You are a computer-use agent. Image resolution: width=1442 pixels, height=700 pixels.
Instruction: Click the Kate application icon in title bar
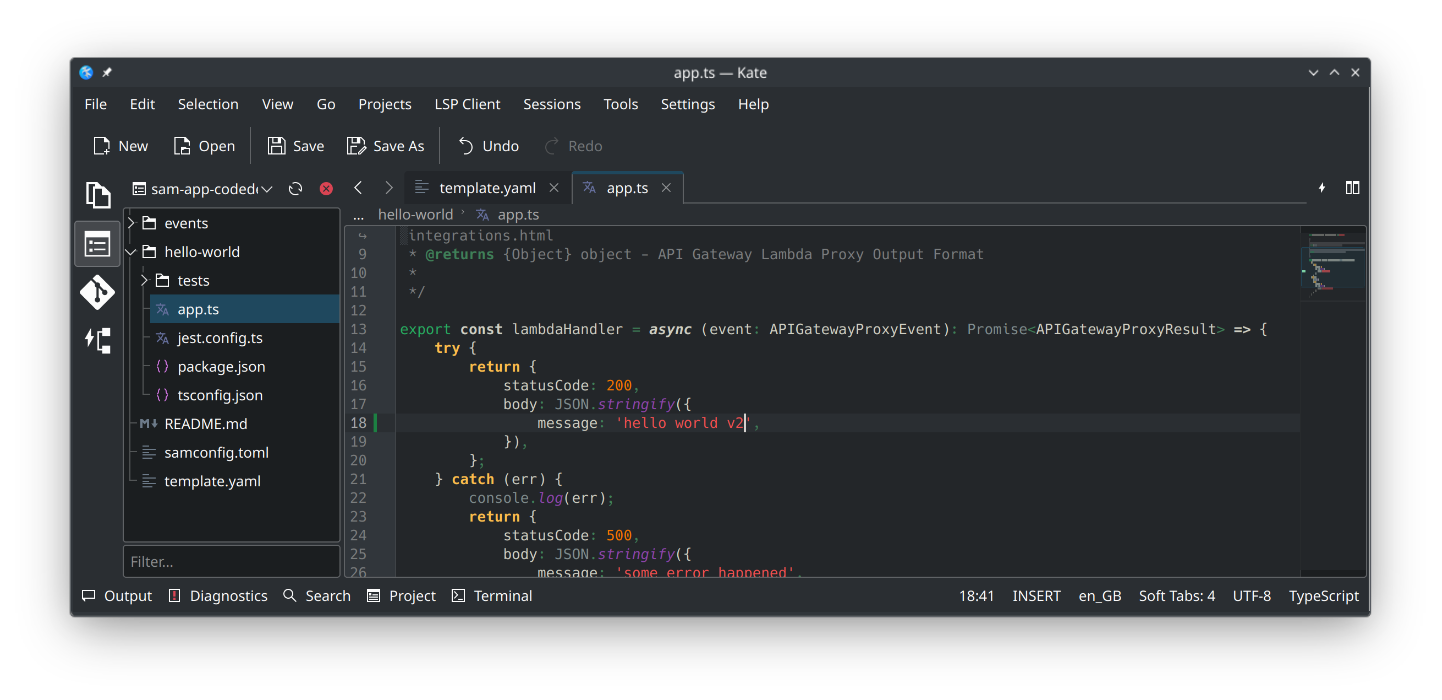pyautogui.click(x=86, y=72)
